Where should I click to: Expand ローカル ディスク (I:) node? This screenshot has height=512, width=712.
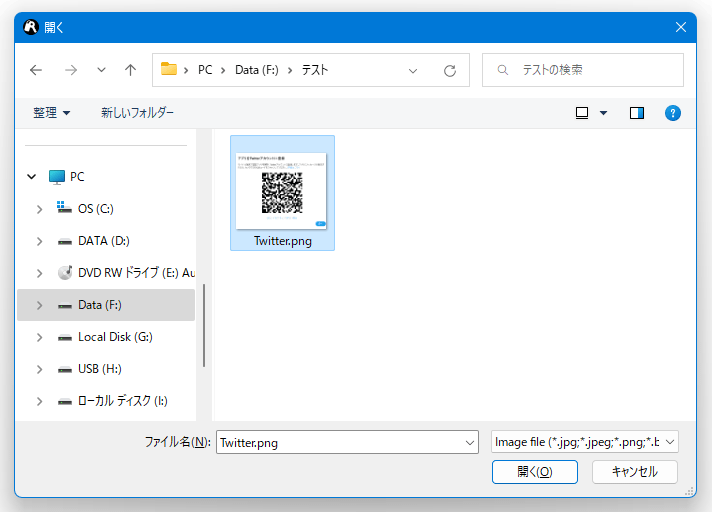(40, 402)
